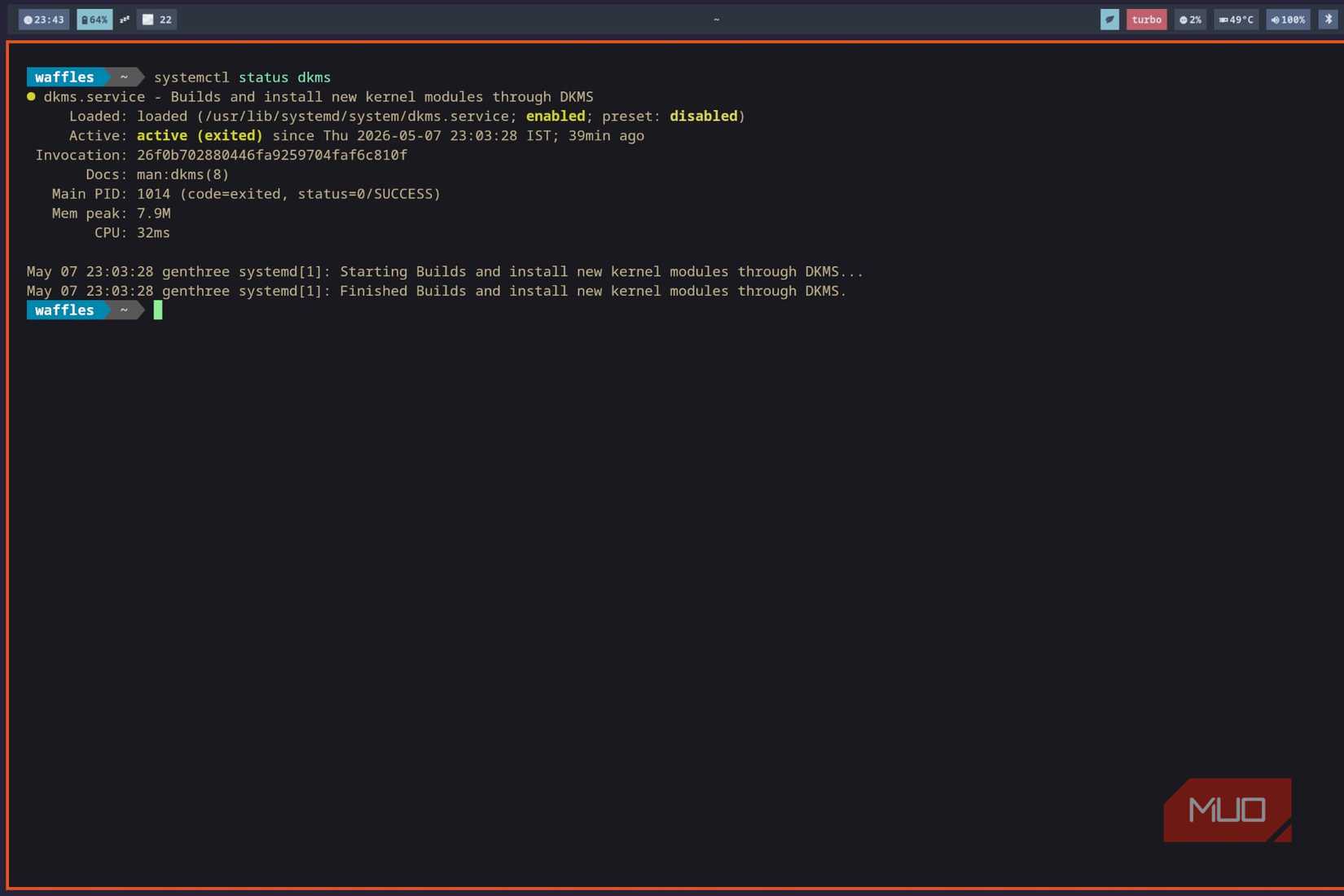Click the preset value disabled
Screen dimensions: 1344x896
(x=704, y=116)
